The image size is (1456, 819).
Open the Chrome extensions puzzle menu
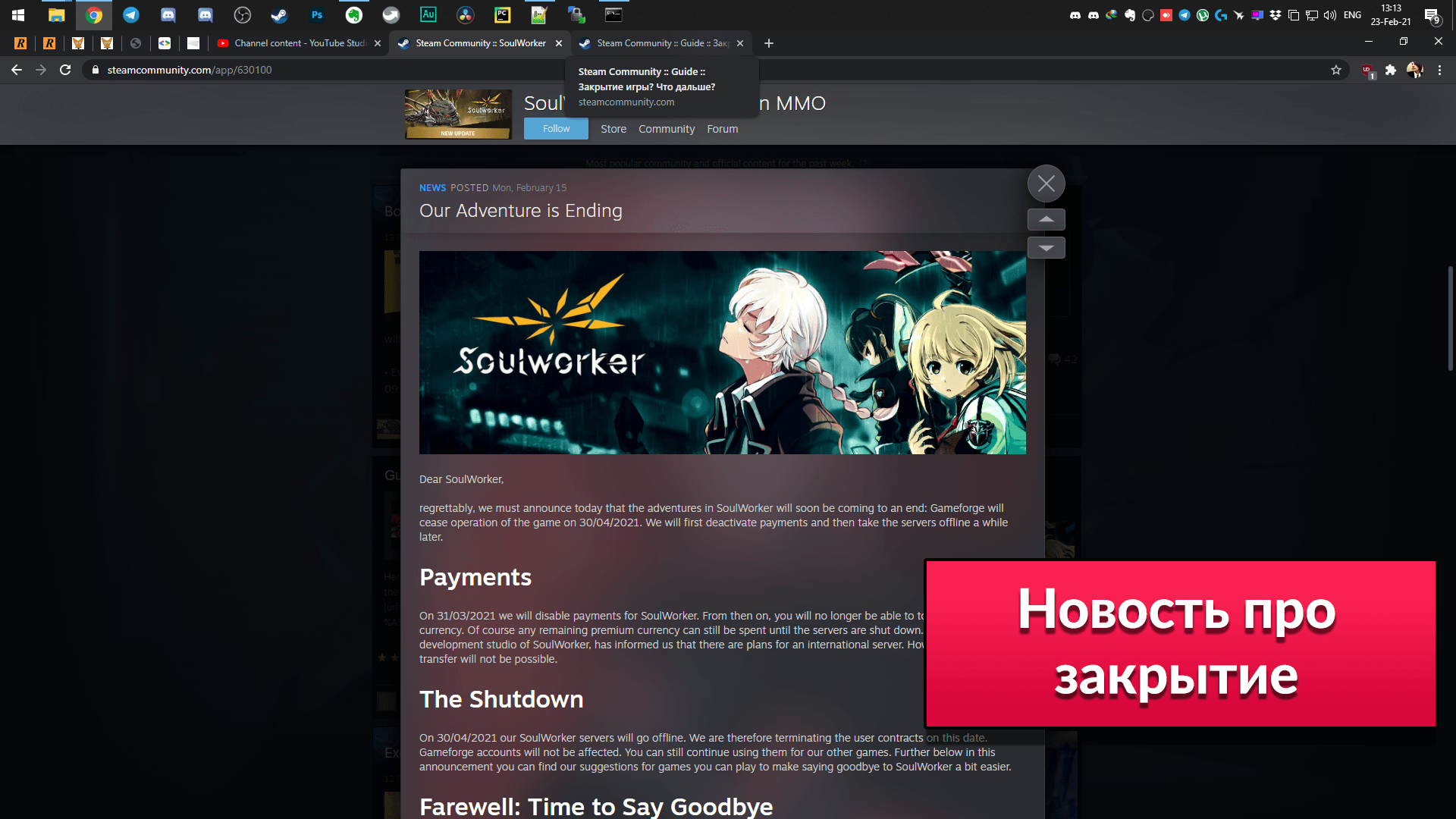1391,70
